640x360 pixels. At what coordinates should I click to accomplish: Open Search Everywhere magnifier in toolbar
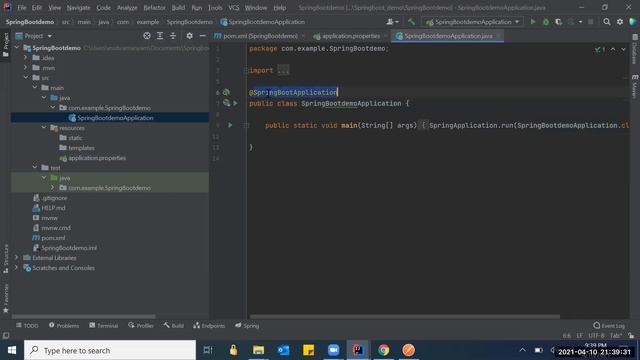607,22
